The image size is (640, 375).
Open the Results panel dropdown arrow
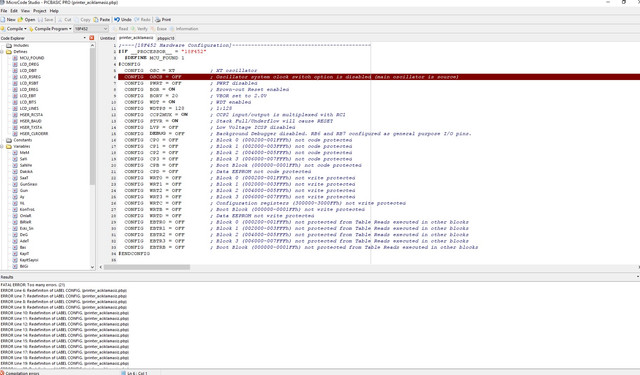point(638,277)
